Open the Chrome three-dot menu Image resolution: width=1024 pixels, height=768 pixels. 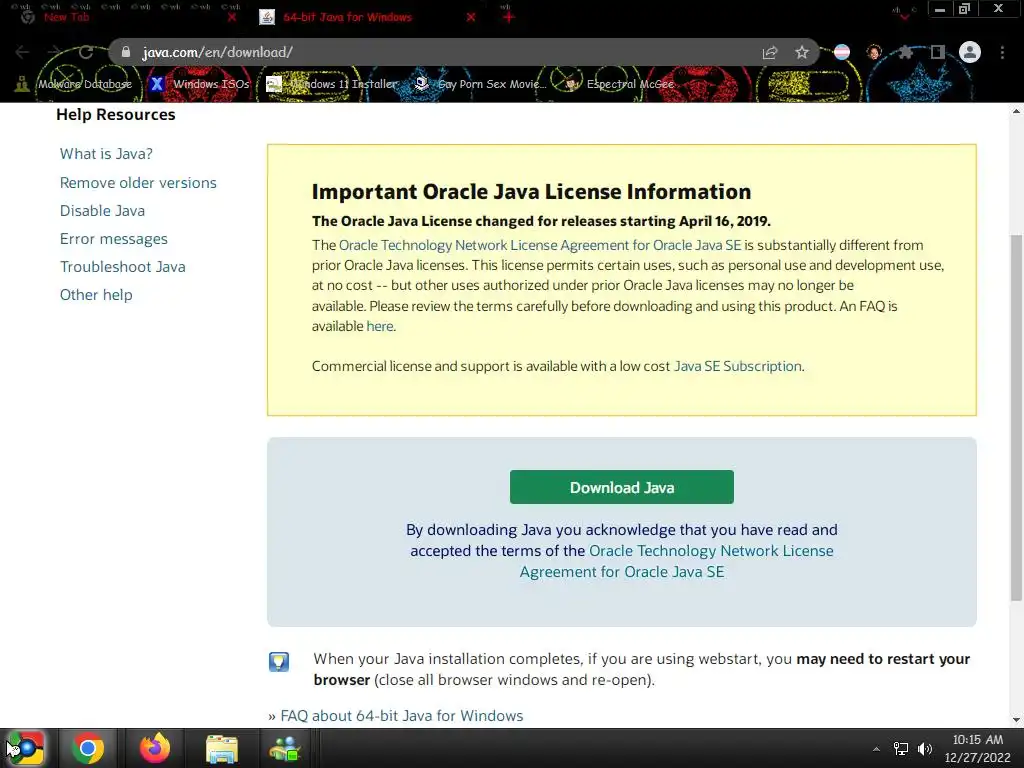1002,52
